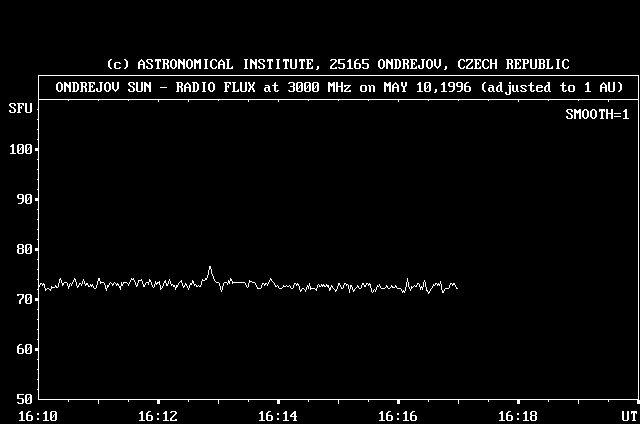Click the 50 value on flux axis

tap(26, 398)
